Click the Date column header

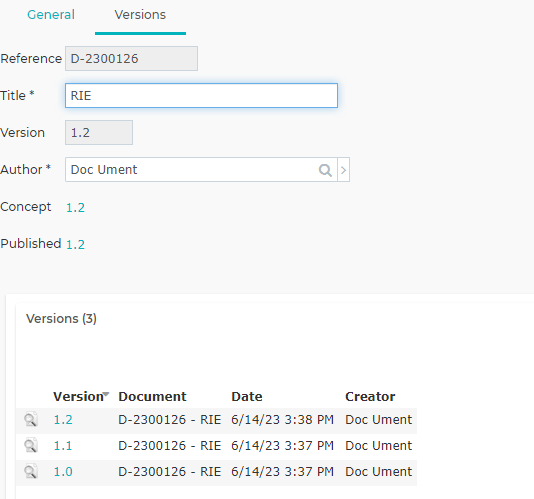coord(247,396)
